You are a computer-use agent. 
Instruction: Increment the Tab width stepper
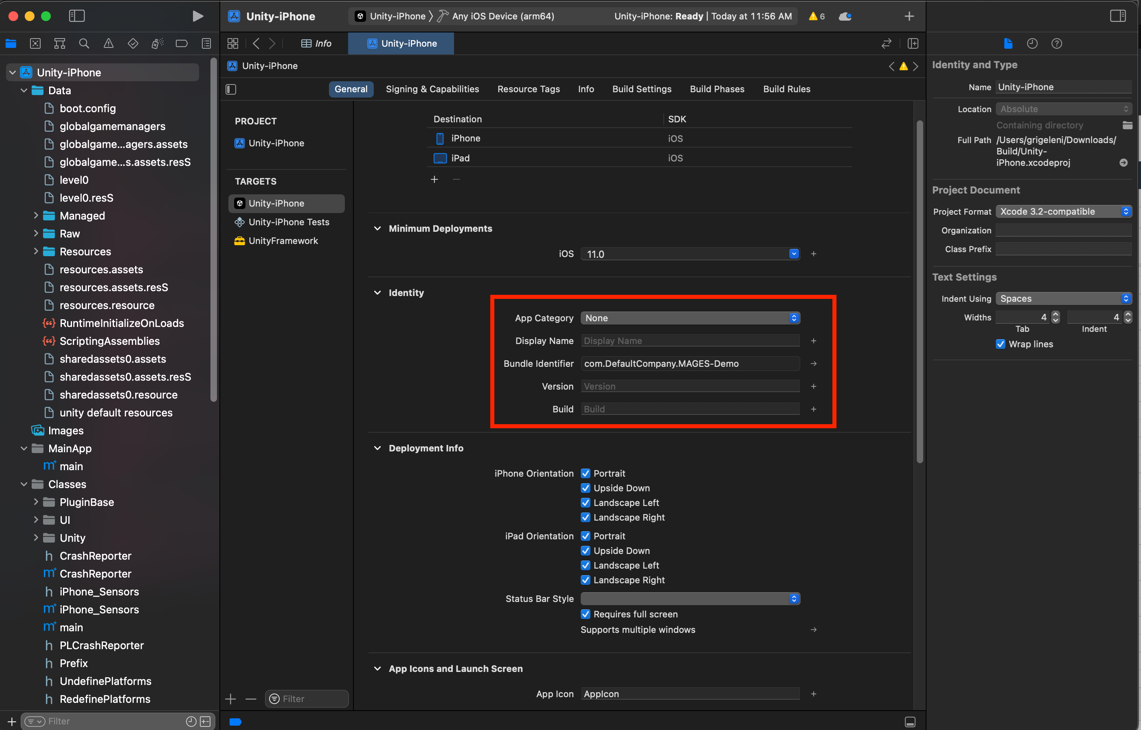click(x=1055, y=314)
